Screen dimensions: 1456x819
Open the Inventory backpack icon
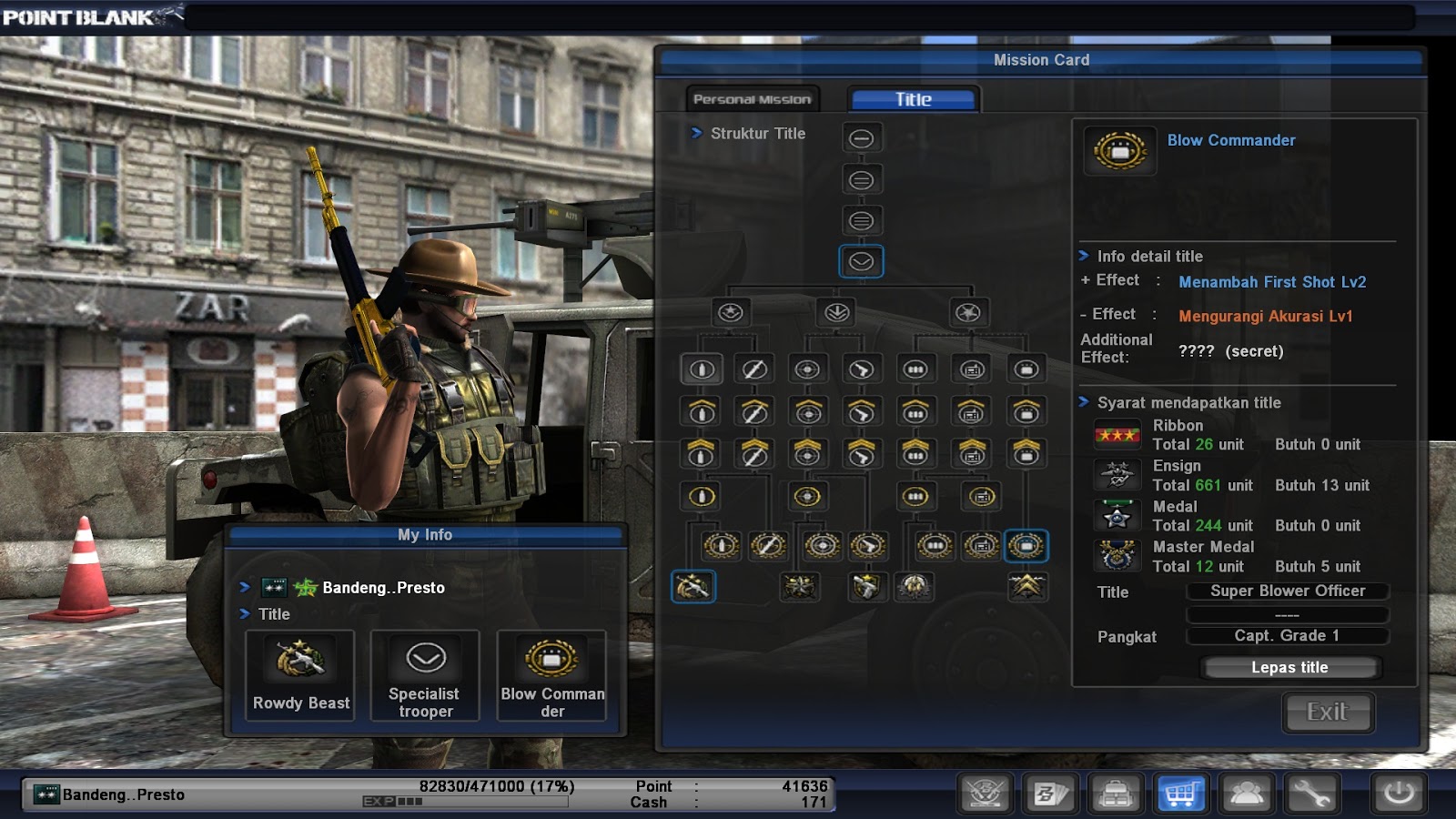tap(1116, 794)
